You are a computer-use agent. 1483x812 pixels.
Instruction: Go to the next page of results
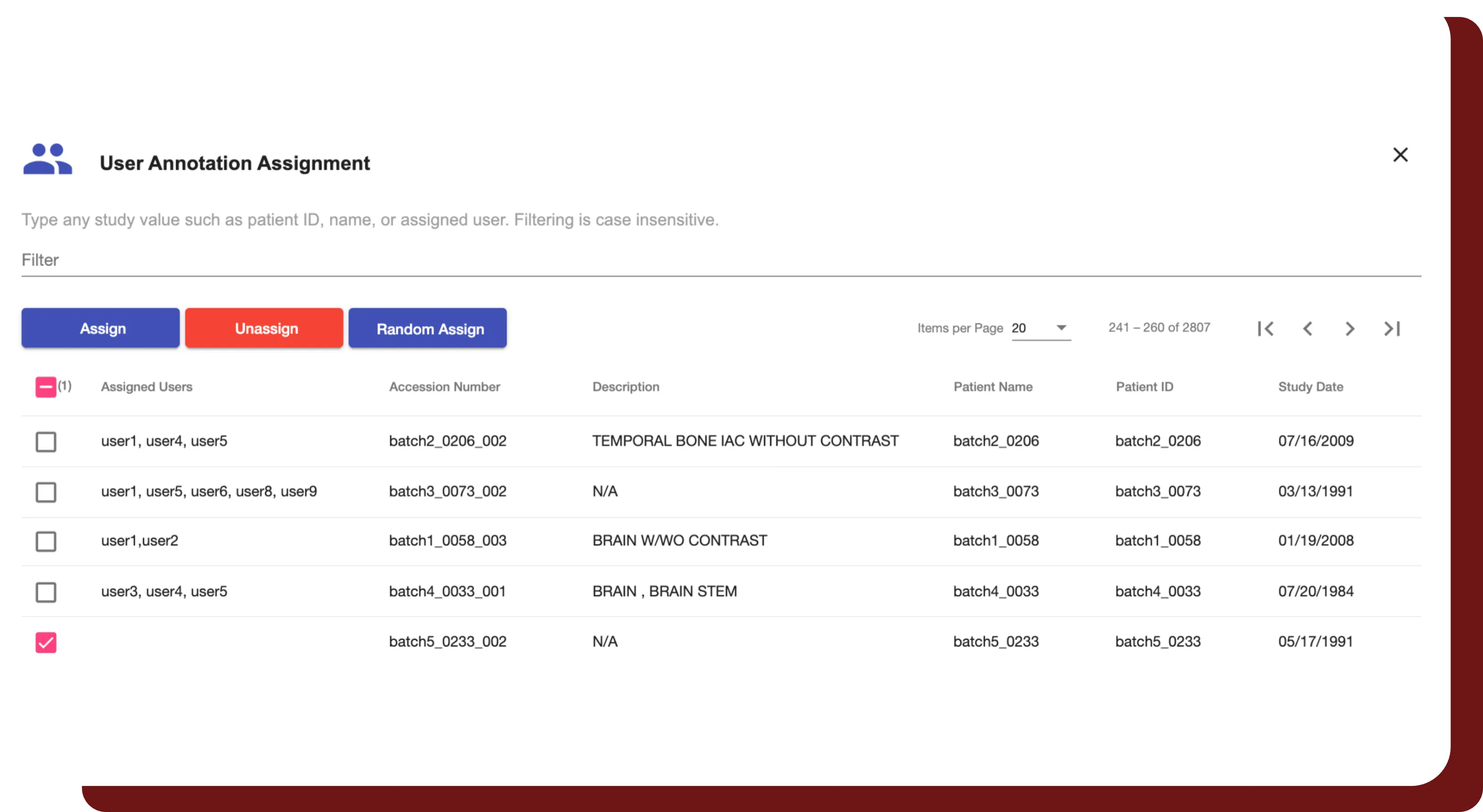point(1349,328)
